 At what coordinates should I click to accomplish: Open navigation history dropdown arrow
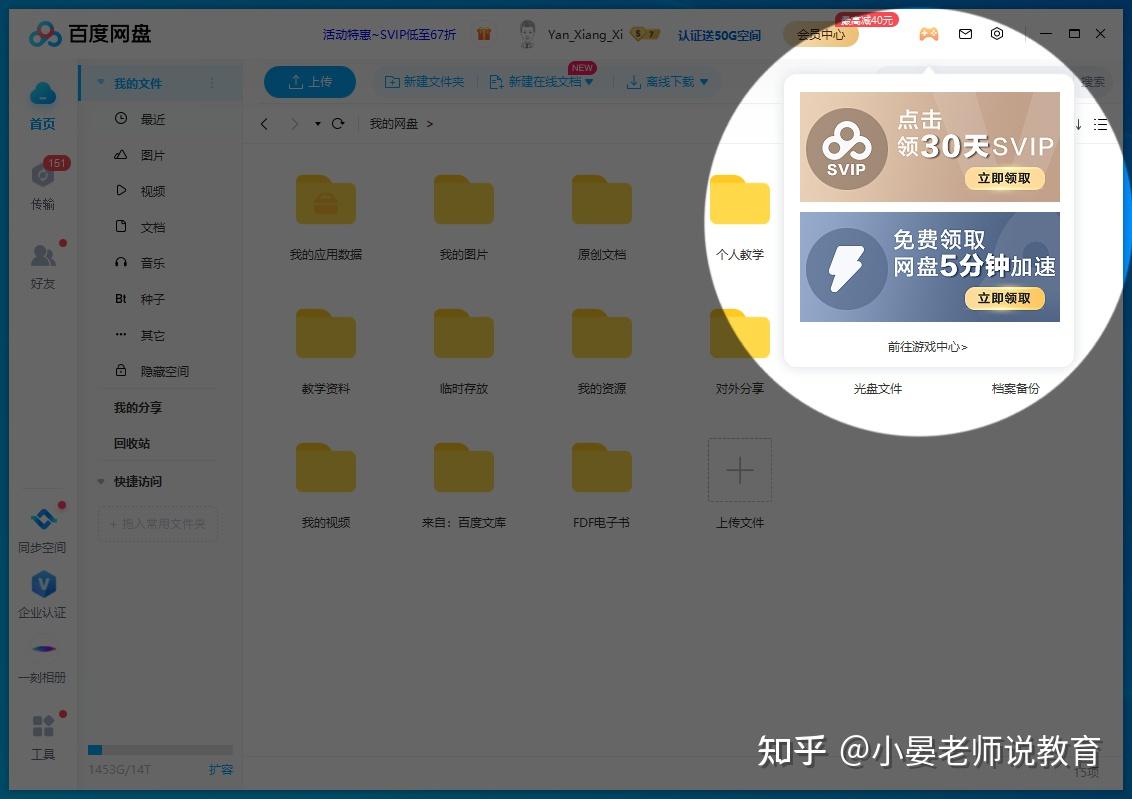(x=318, y=124)
